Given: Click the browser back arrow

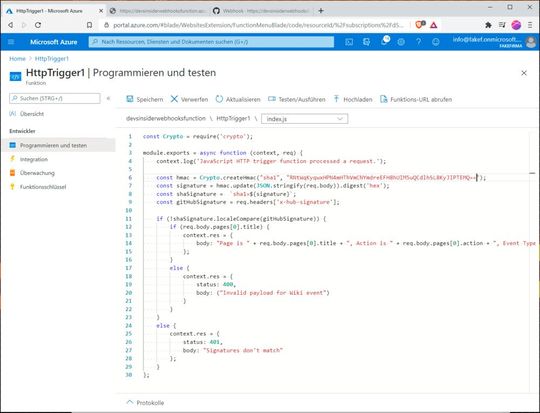Looking at the screenshot, I should 11,25.
